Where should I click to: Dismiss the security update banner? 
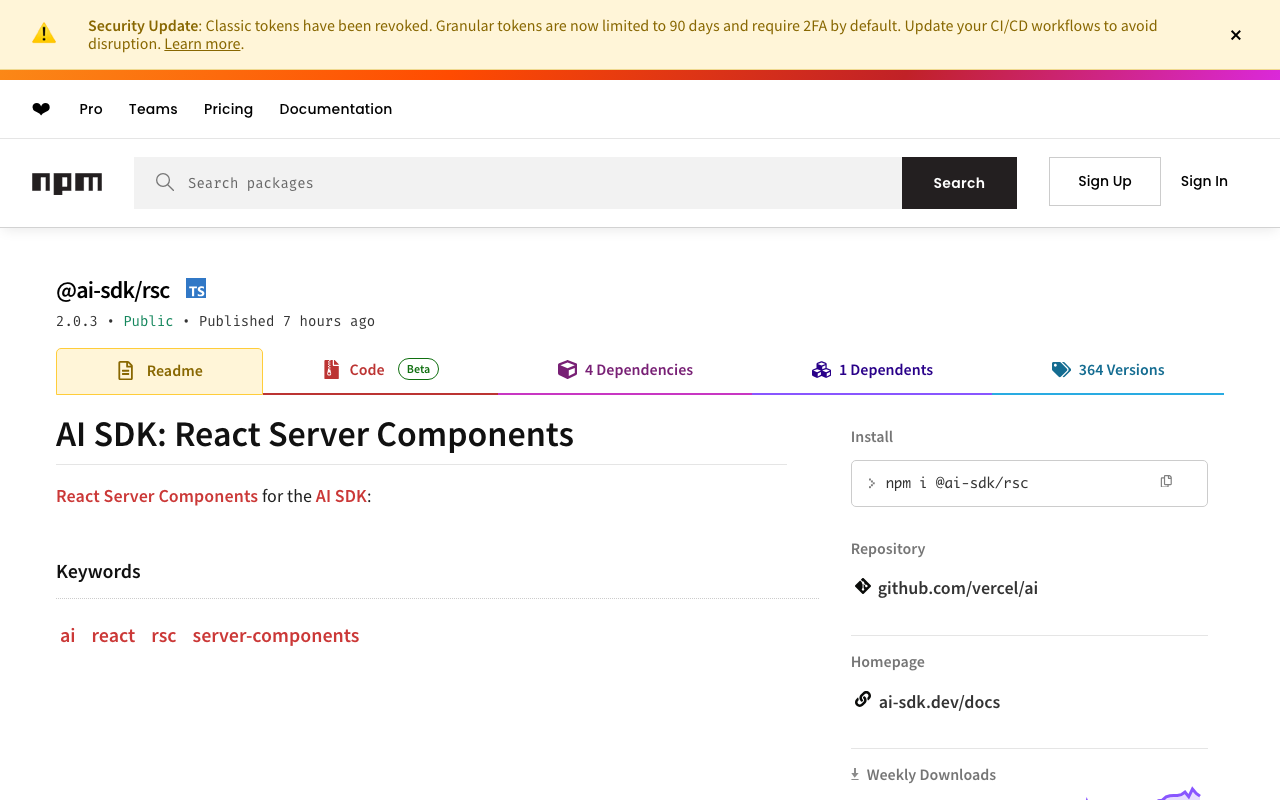tap(1236, 35)
